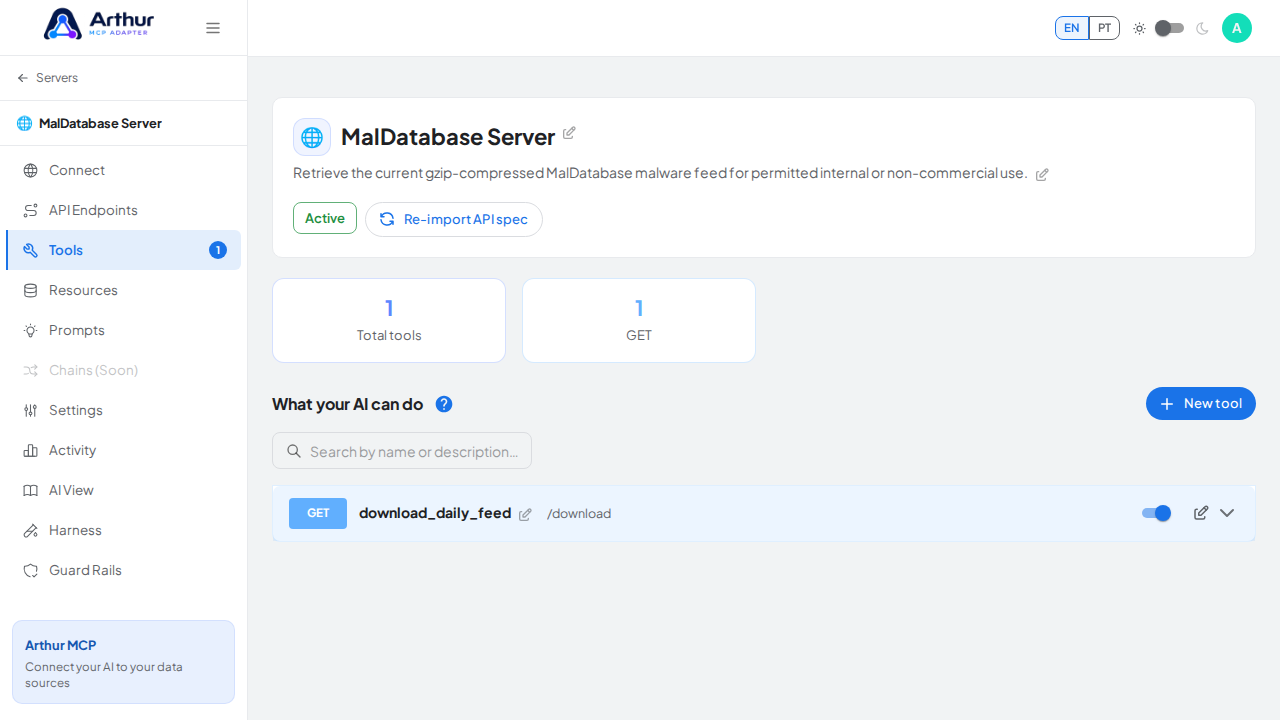
Task: Open the user avatar menu
Action: pos(1237,28)
